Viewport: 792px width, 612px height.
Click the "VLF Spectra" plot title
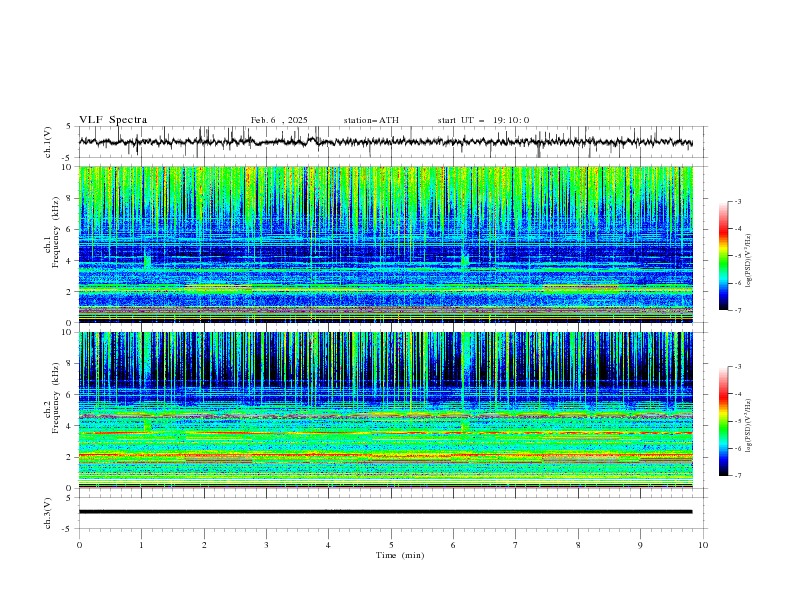(x=113, y=120)
